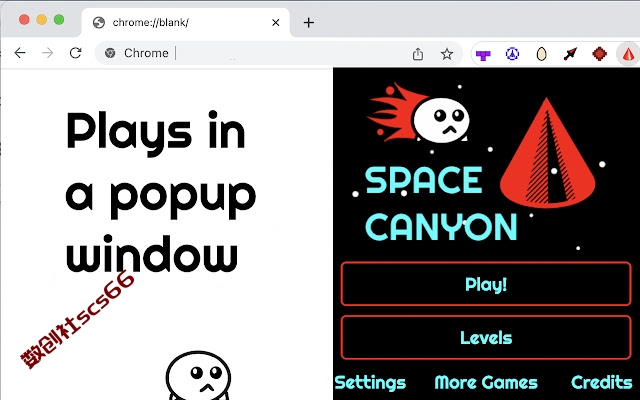Viewport: 640px width, 400px height.
Task: Open the share icon in address bar
Action: 418,54
